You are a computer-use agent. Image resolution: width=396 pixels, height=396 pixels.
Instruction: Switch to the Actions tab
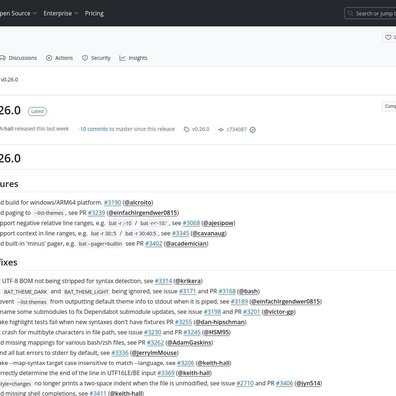(x=59, y=58)
